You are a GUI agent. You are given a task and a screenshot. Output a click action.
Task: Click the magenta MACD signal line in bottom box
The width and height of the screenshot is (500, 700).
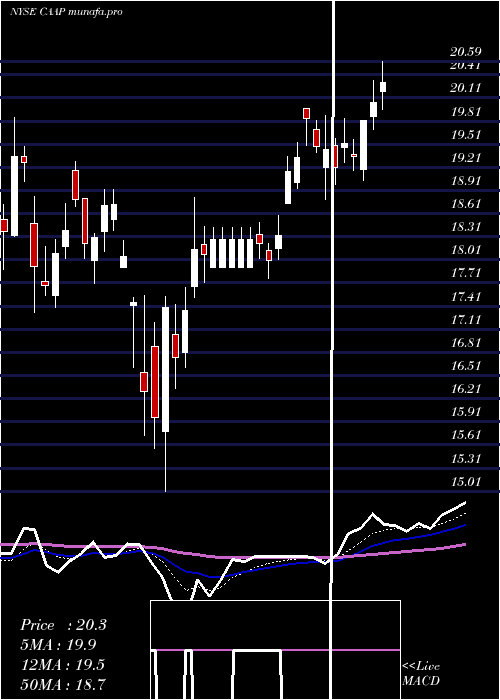pyautogui.click(x=275, y=650)
